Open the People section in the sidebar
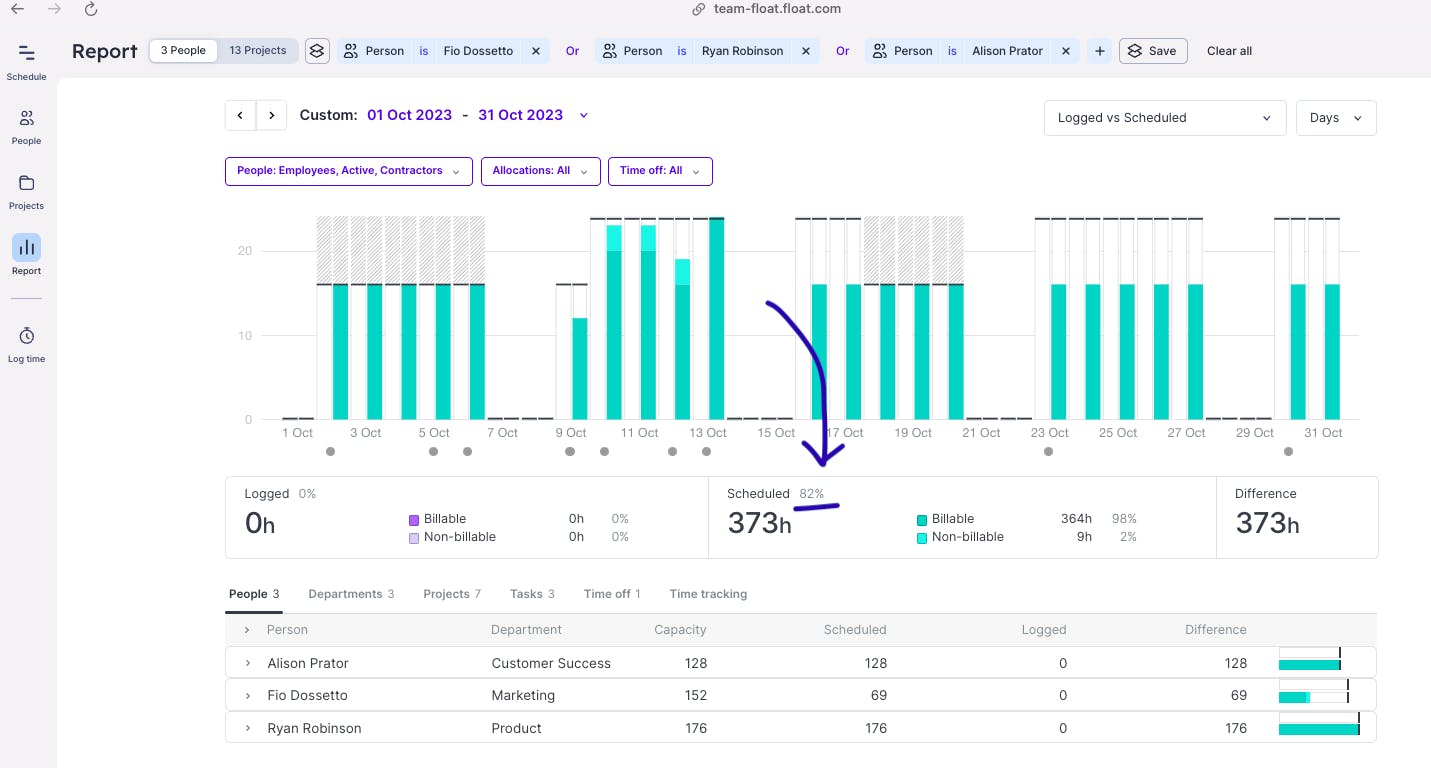 click(x=26, y=125)
